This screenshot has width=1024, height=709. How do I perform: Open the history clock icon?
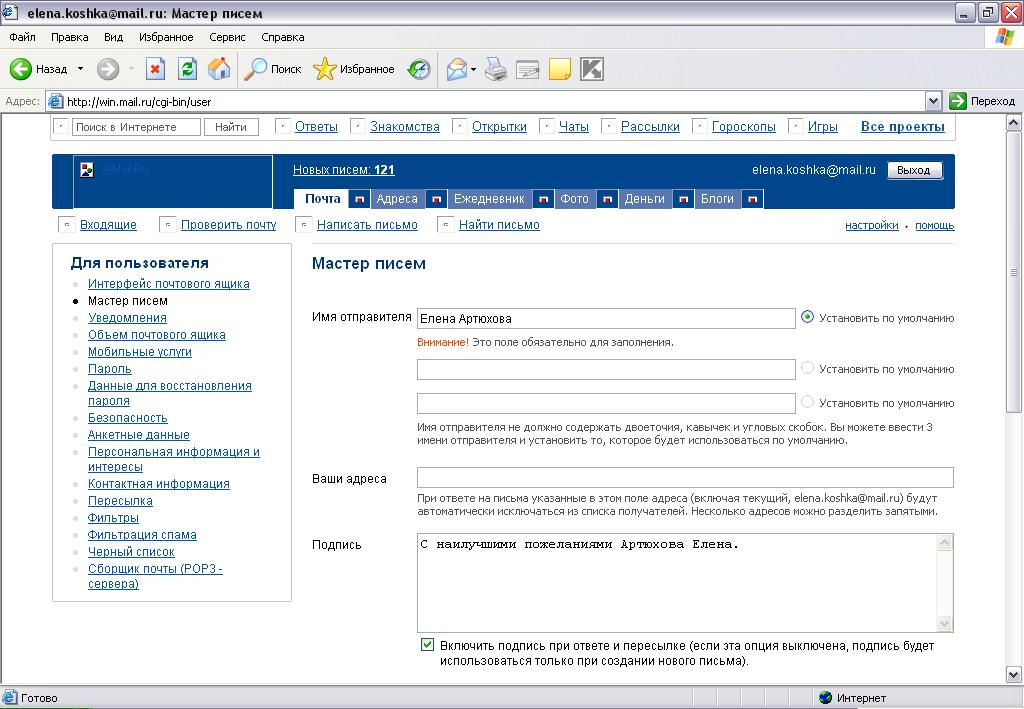[419, 69]
